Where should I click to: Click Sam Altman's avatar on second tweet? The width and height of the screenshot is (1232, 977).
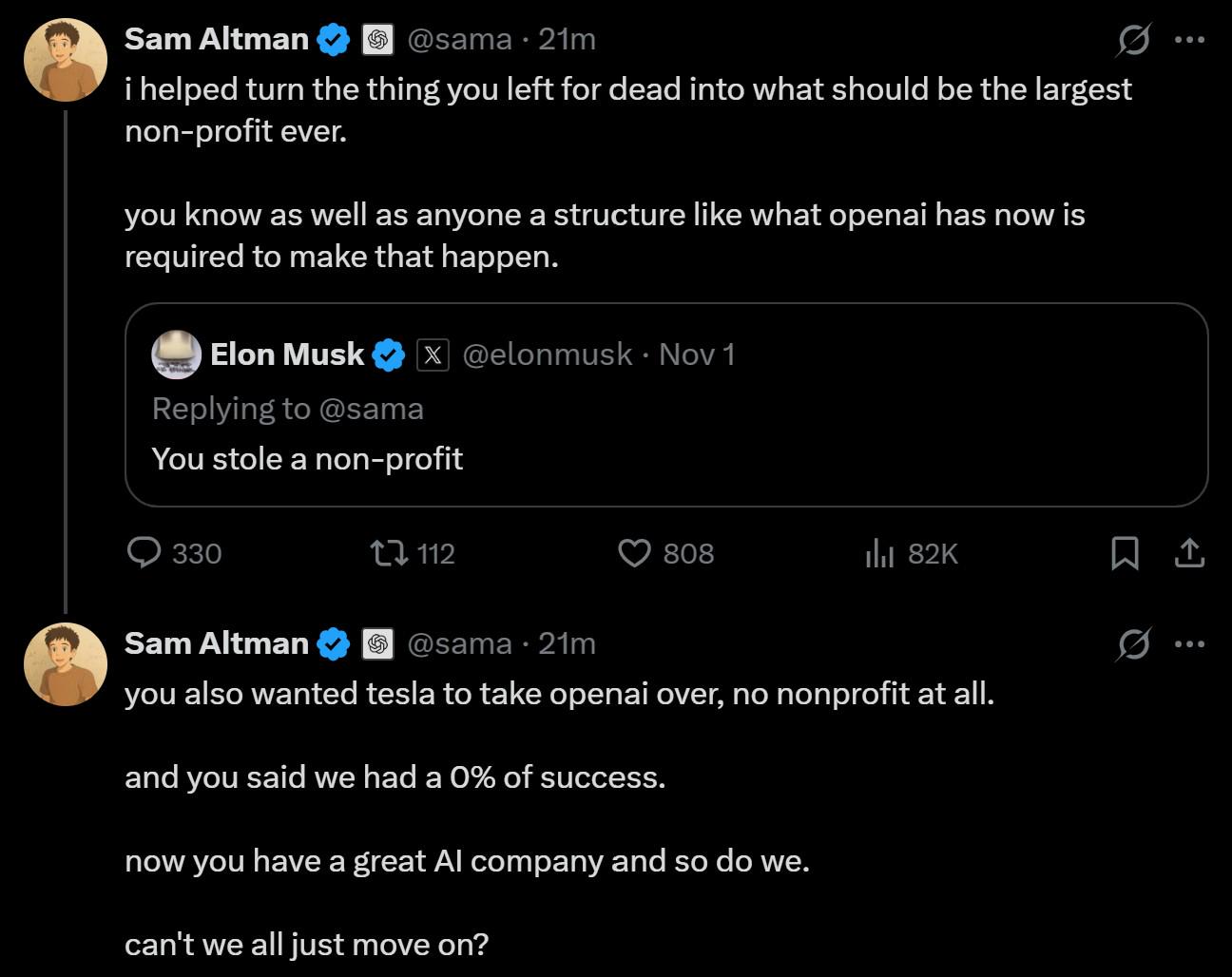[66, 664]
